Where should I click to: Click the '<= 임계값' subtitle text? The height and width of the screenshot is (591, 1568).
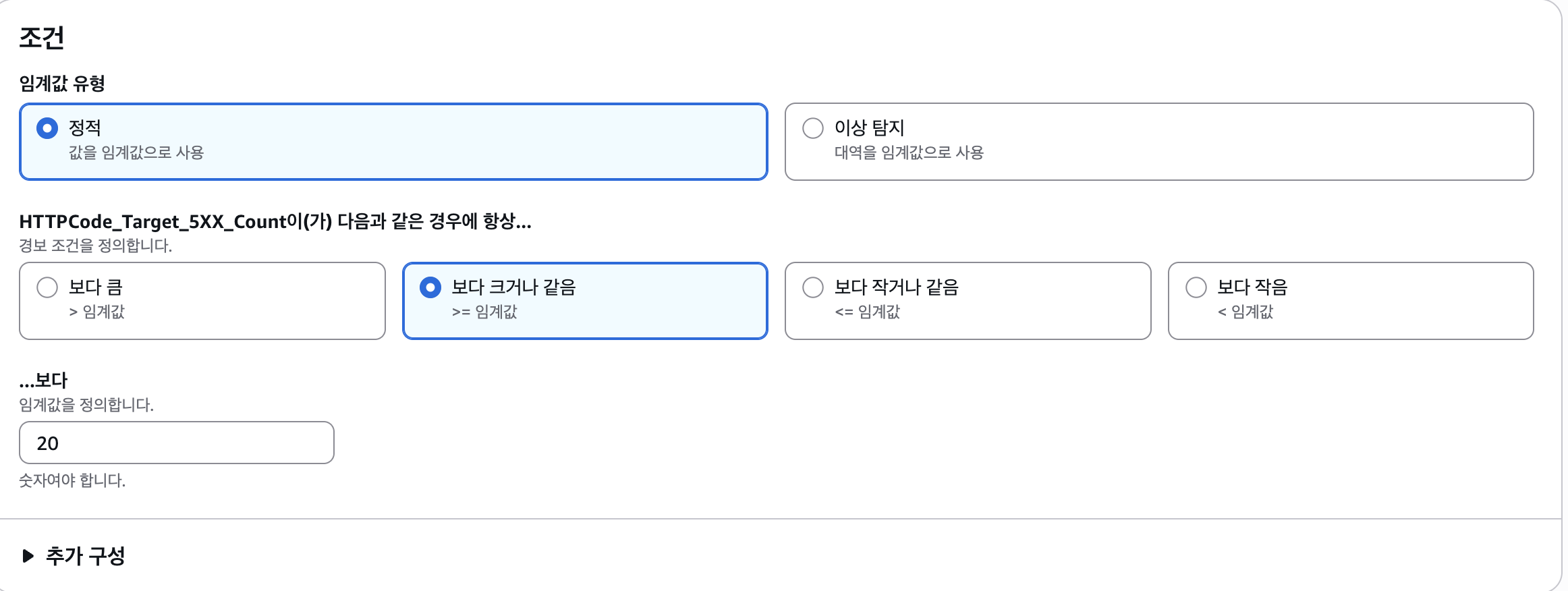point(868,312)
